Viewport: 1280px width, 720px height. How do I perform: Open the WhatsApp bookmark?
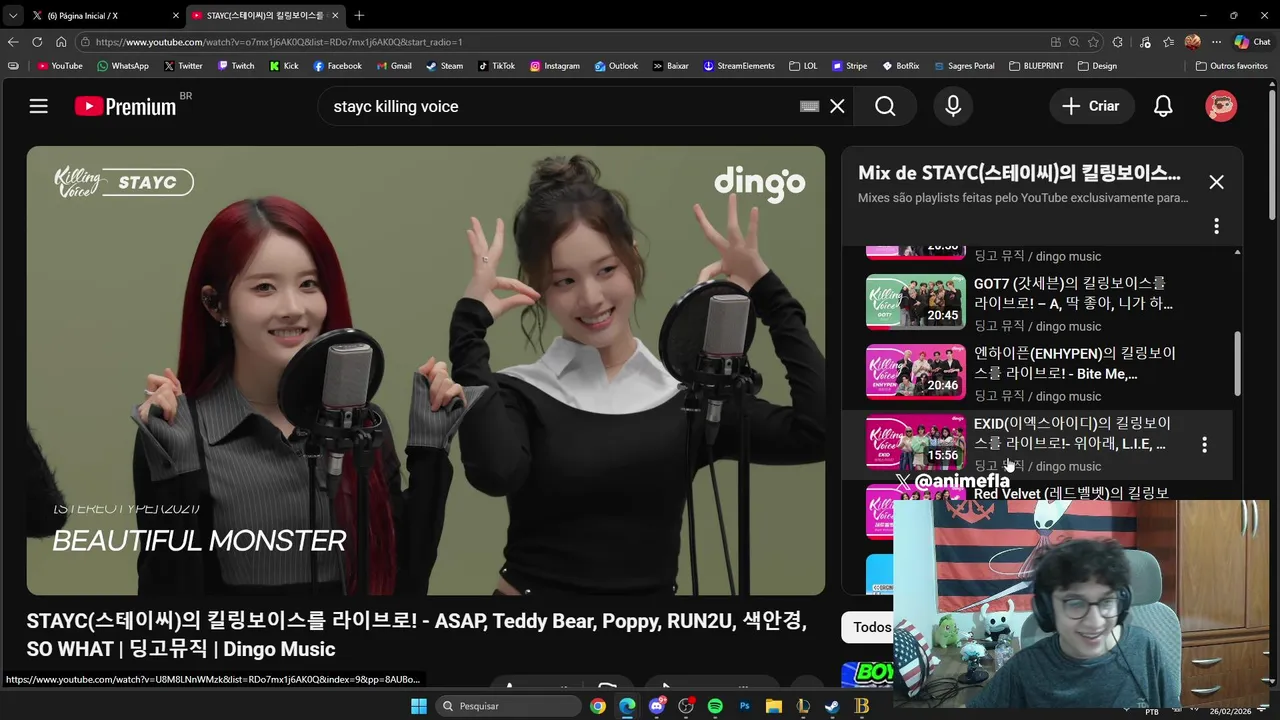tap(122, 66)
